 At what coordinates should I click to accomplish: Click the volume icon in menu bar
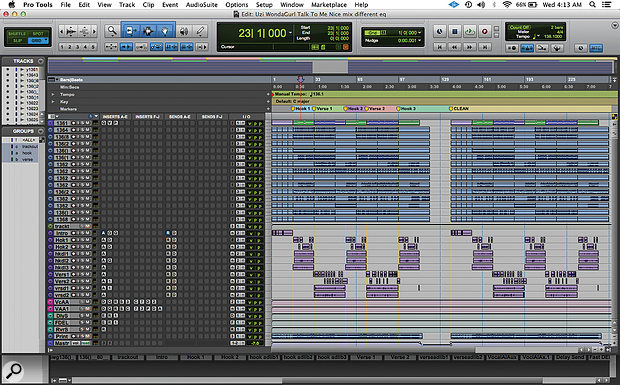(481, 5)
